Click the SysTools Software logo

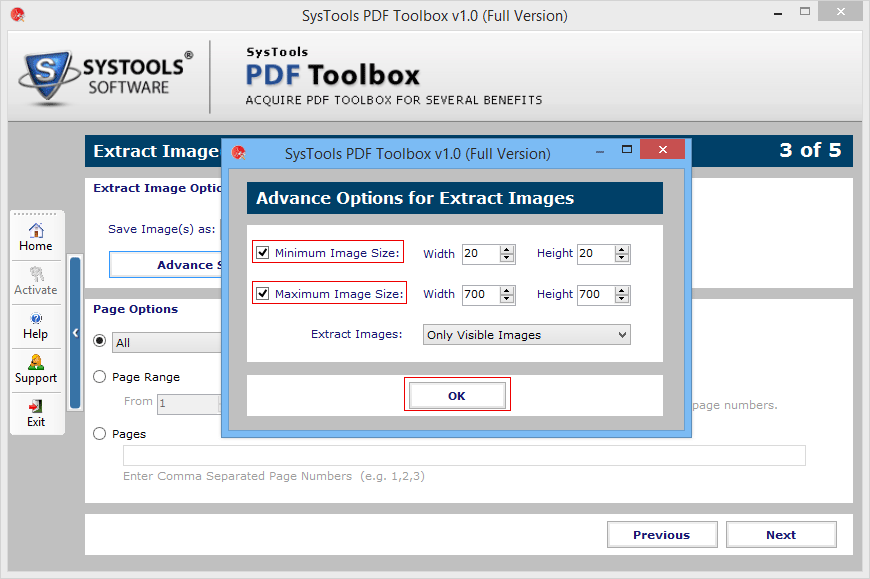tap(106, 77)
